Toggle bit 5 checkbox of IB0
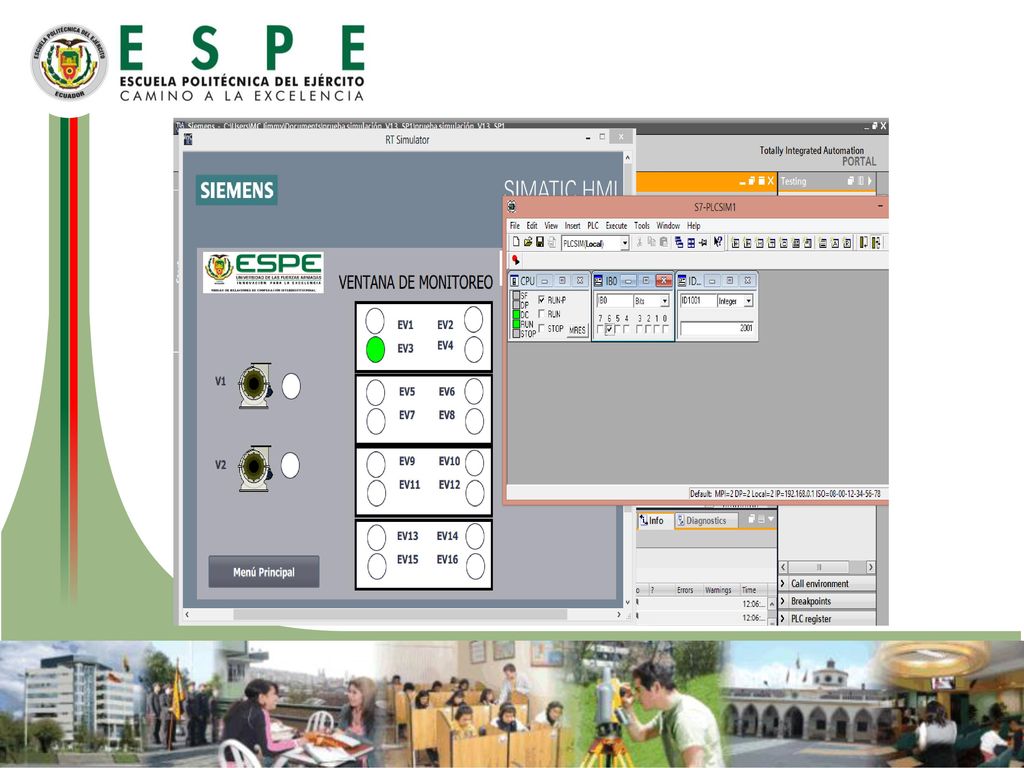The image size is (1024, 768). pos(618,329)
